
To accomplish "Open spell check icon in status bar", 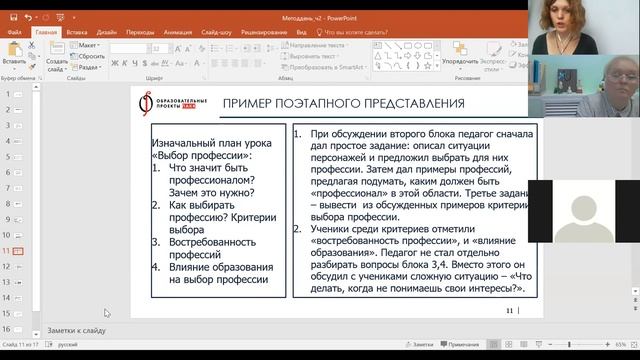I will click(x=49, y=344).
